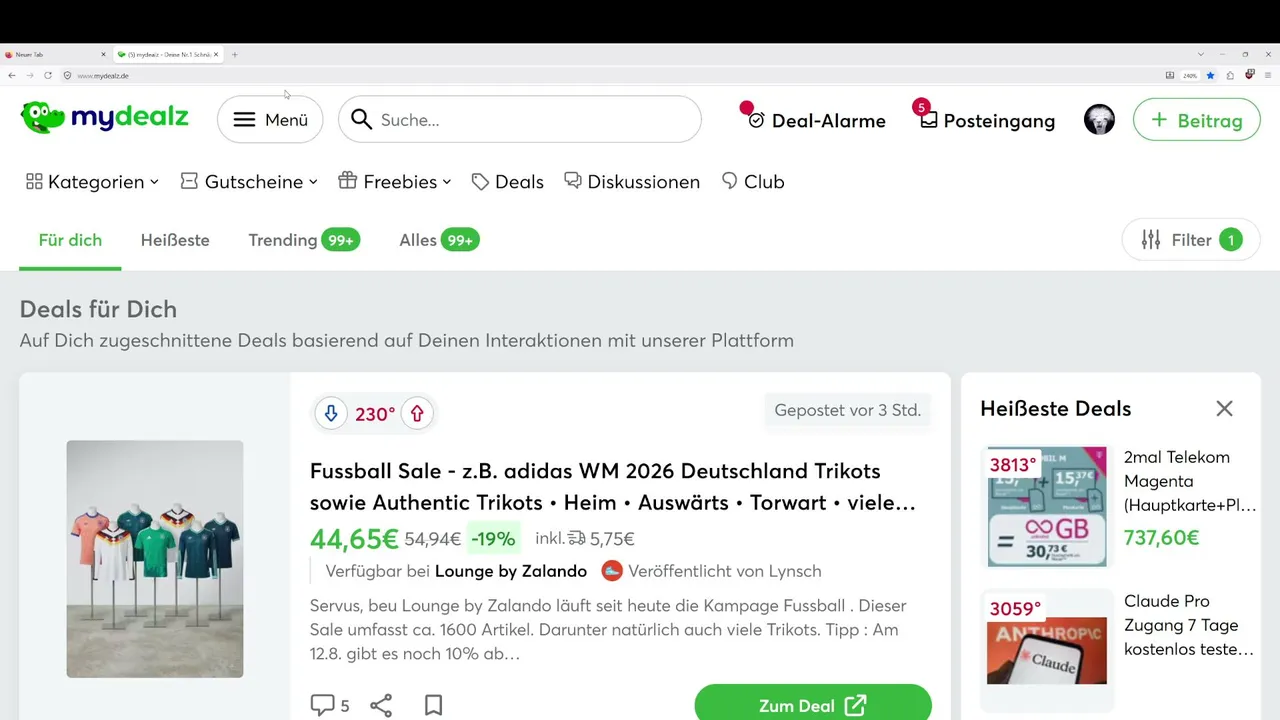Image resolution: width=1280 pixels, height=720 pixels.
Task: Vote the Fussball Sale deal cold
Action: pyautogui.click(x=330, y=413)
